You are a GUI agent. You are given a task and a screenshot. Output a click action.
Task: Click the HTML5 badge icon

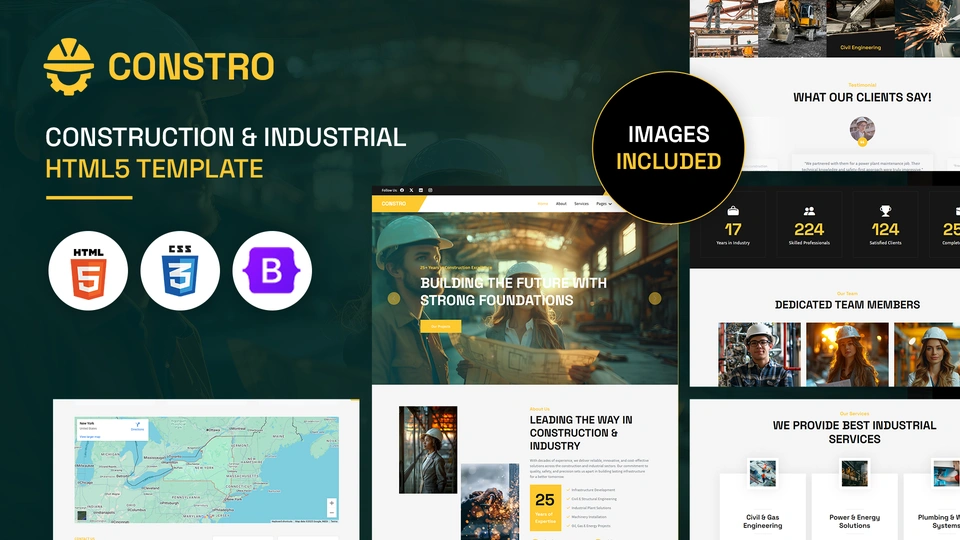point(88,271)
